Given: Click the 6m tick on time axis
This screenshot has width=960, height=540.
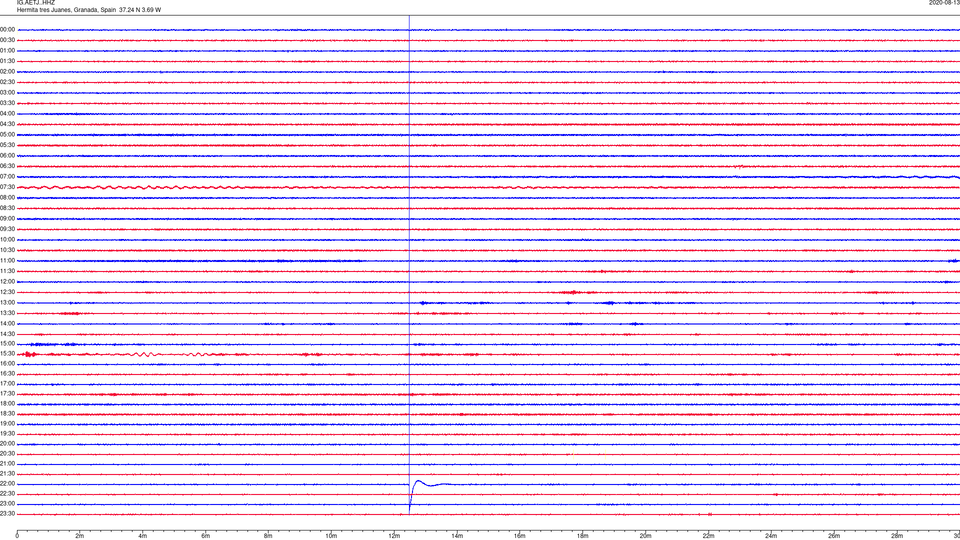Looking at the screenshot, I should [205, 536].
